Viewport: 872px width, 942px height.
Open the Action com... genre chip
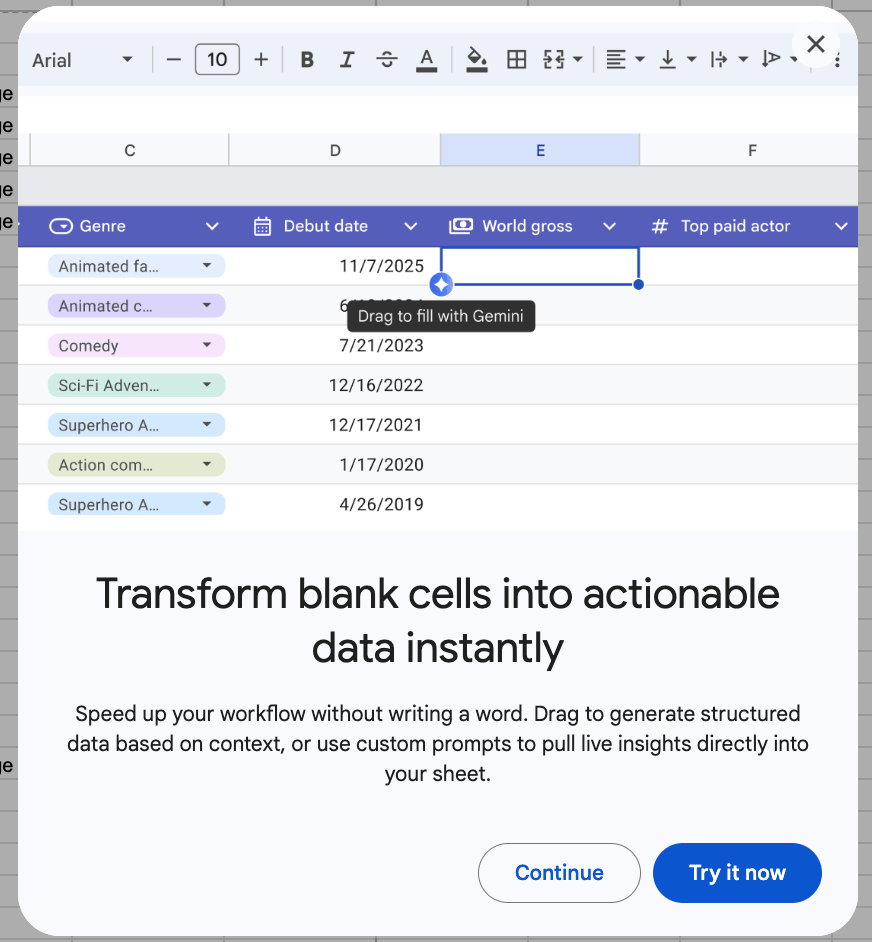click(x=136, y=464)
